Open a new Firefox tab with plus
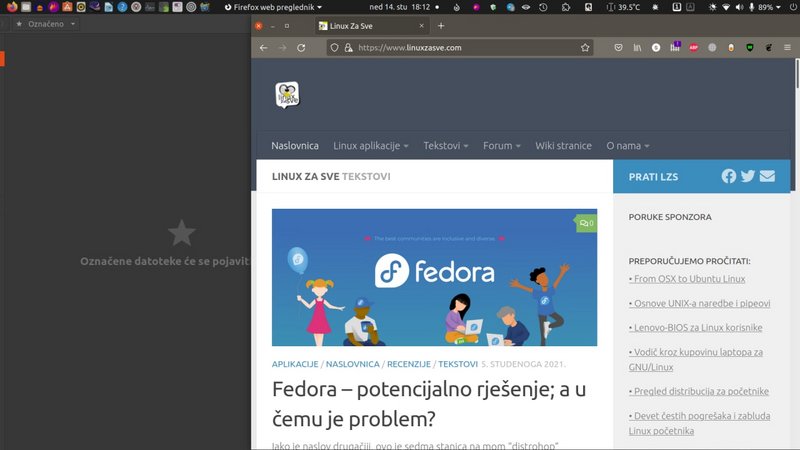This screenshot has height=450, width=800. [x=441, y=26]
